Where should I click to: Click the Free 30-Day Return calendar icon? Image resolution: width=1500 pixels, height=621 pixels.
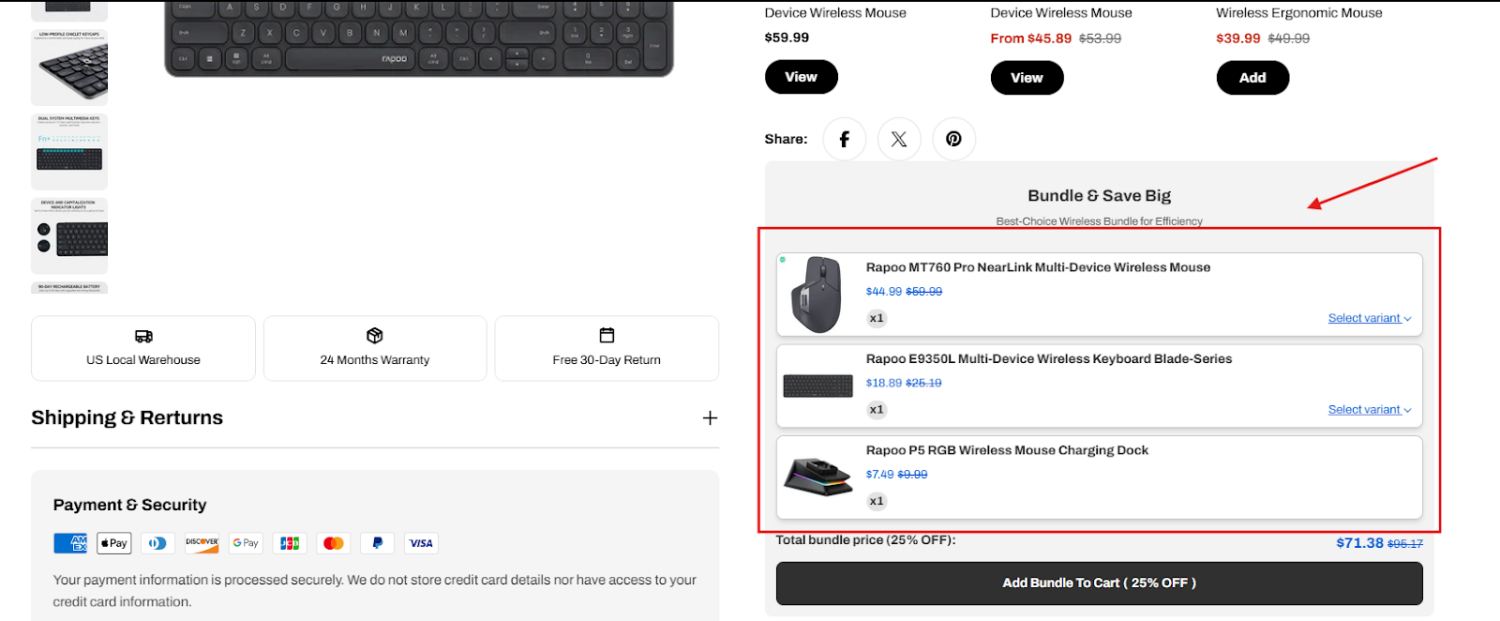pos(607,335)
